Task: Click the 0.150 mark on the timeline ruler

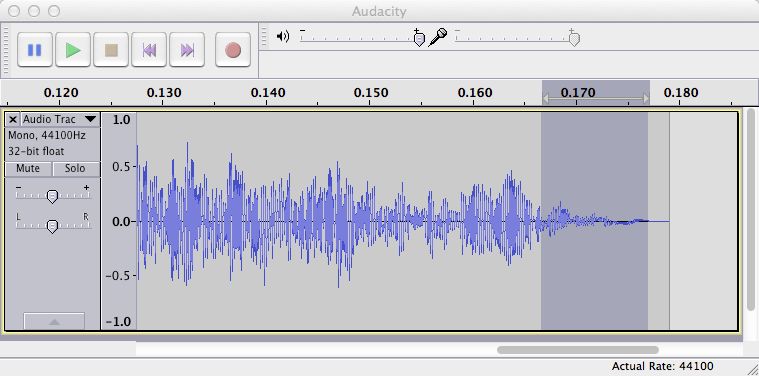Action: 370,92
